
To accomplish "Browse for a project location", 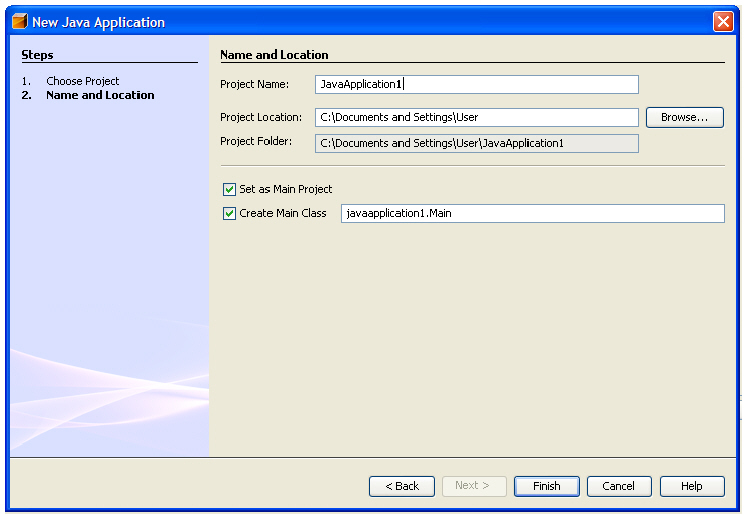I will [685, 117].
